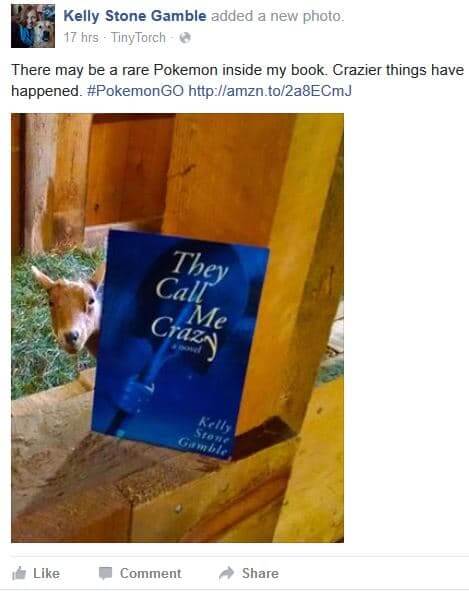Open Kelly Stone Gamble's profile picture
The width and height of the screenshot is (469, 591).
33,26
